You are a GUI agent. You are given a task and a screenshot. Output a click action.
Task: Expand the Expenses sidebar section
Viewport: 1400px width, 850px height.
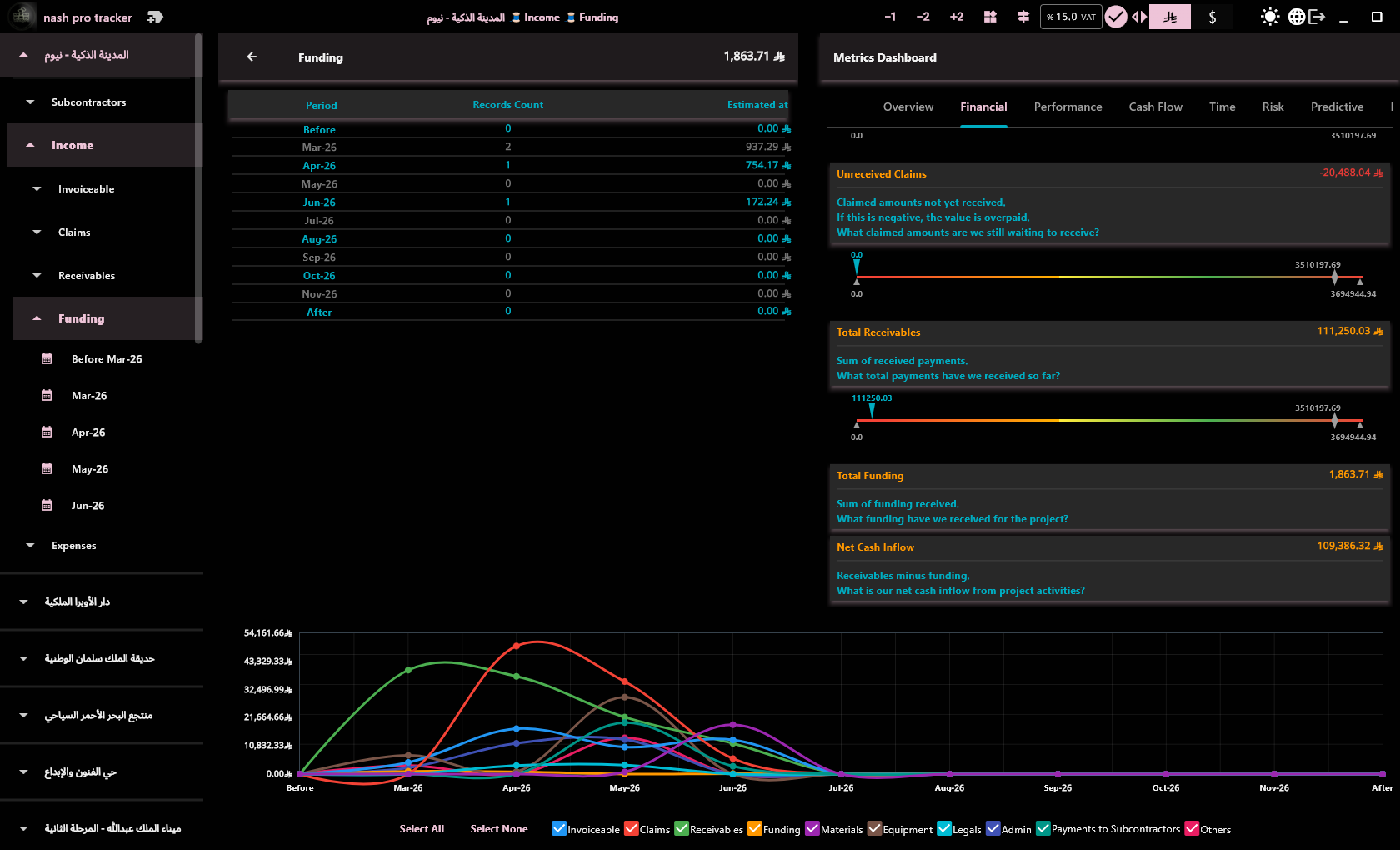point(31,545)
